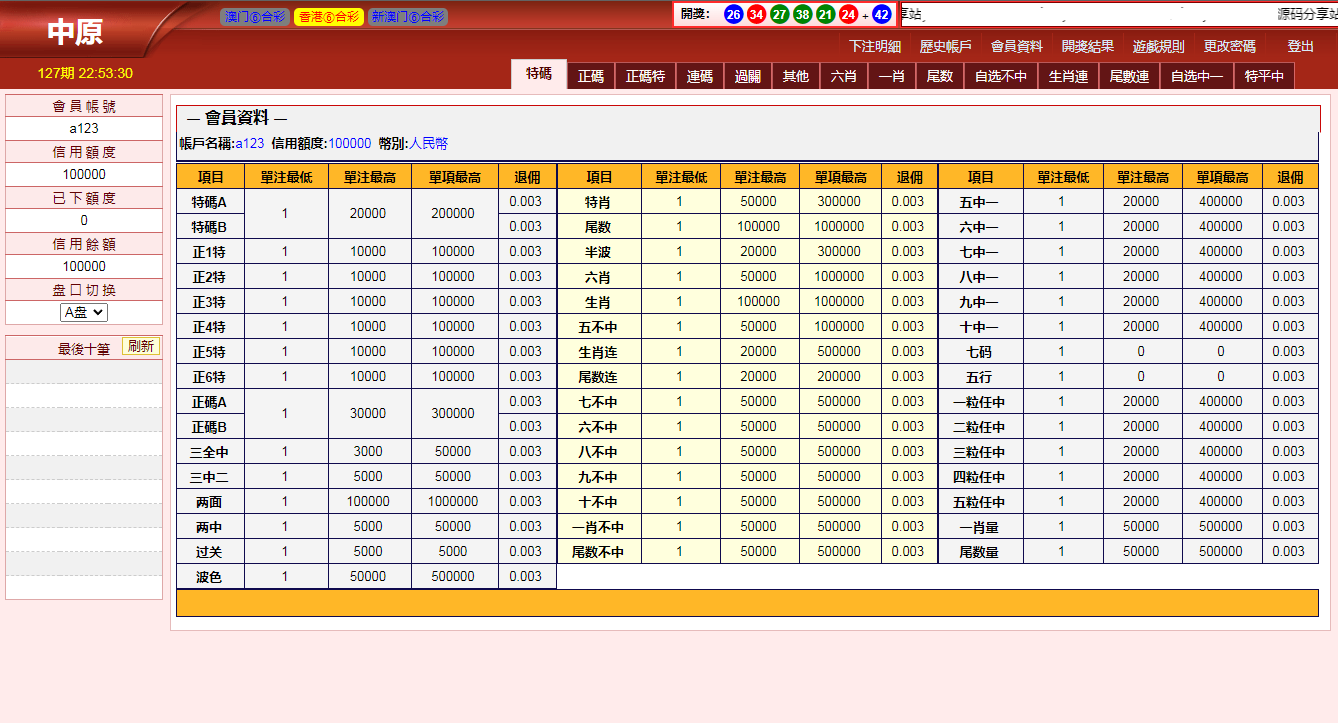Click the 五中一 row label

pos(981,201)
